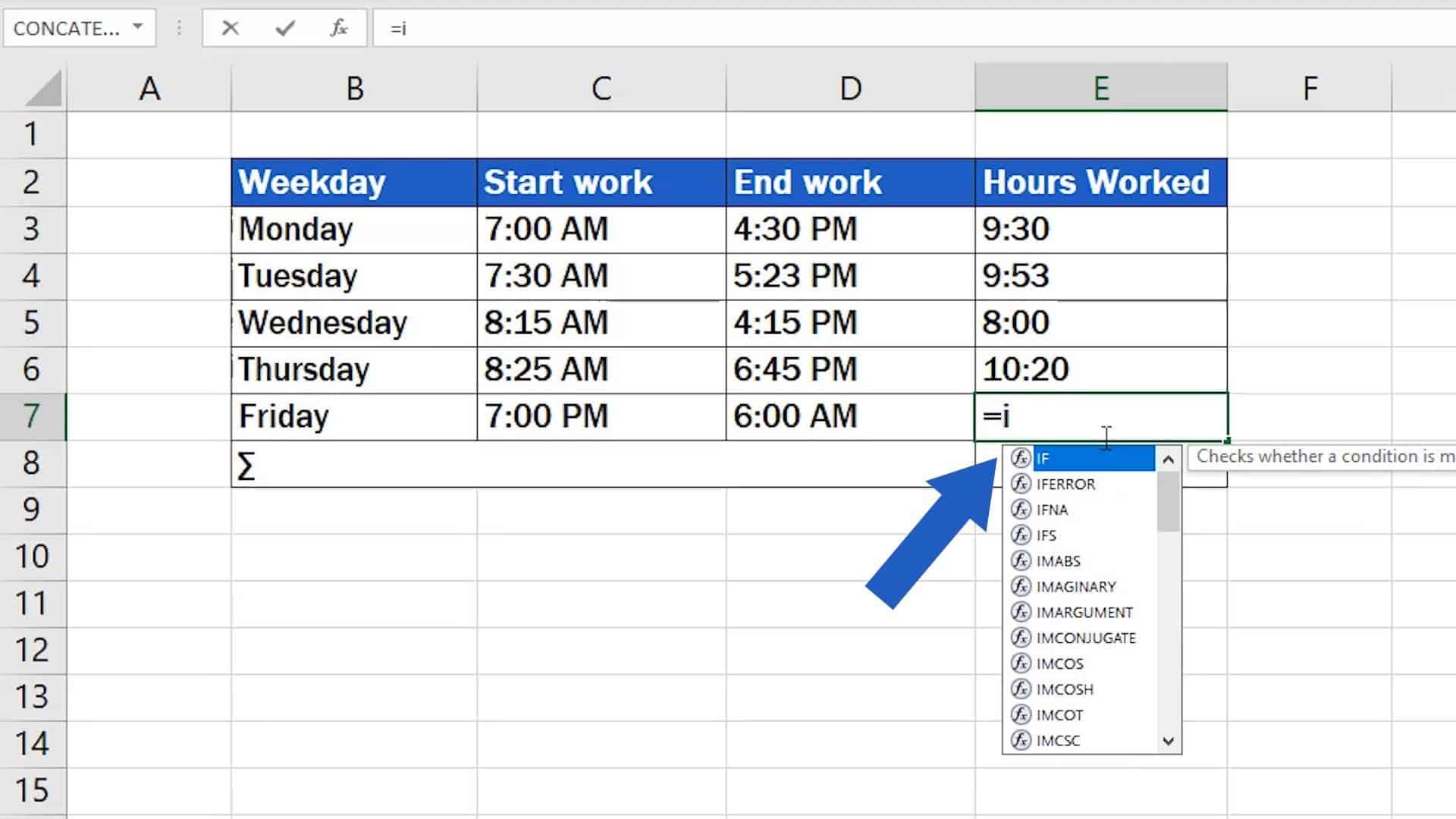This screenshot has height=819, width=1456.
Task: Click the Hours Worked header cell
Action: tap(1101, 182)
